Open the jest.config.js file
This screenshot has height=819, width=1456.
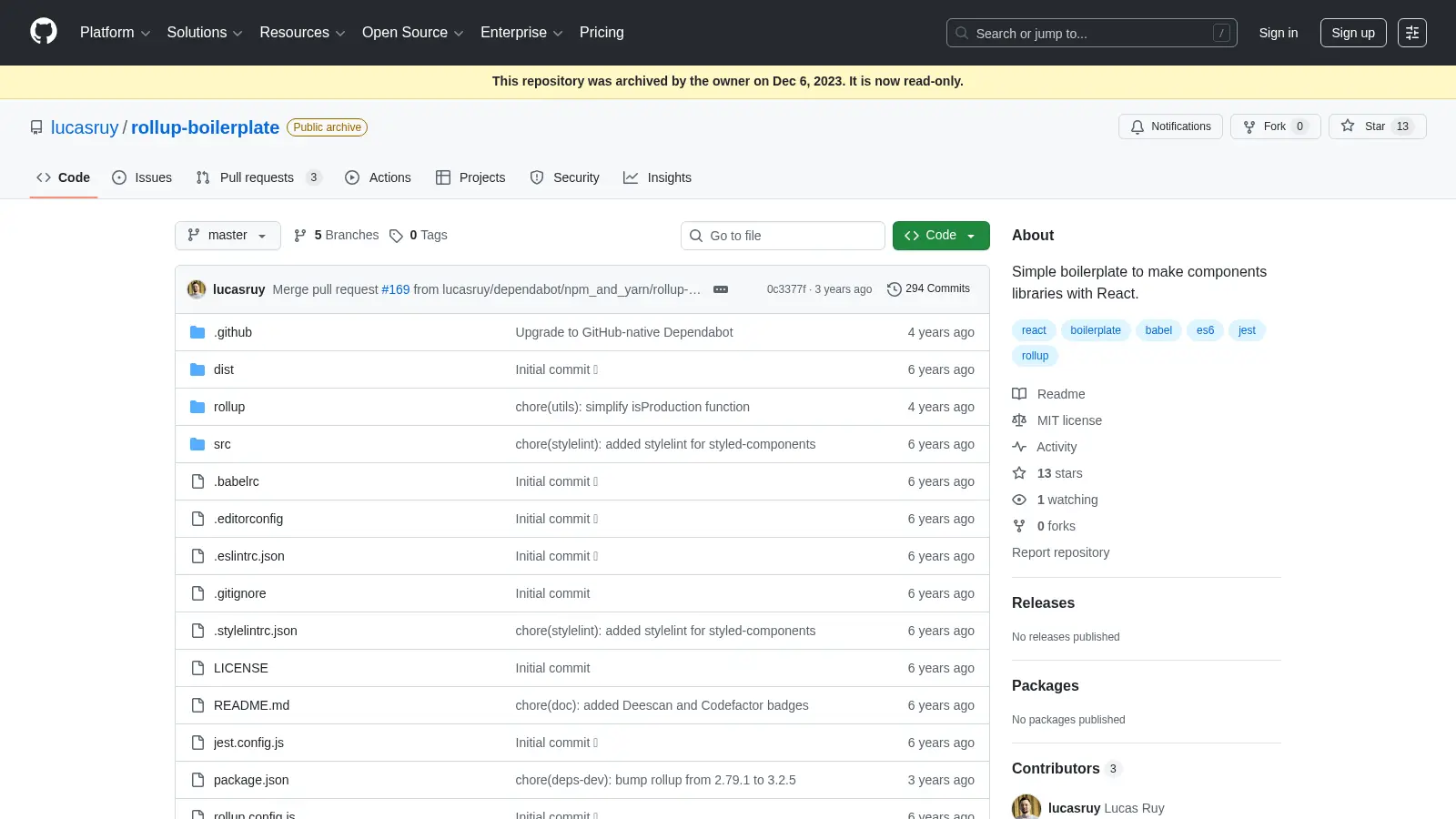coord(248,743)
